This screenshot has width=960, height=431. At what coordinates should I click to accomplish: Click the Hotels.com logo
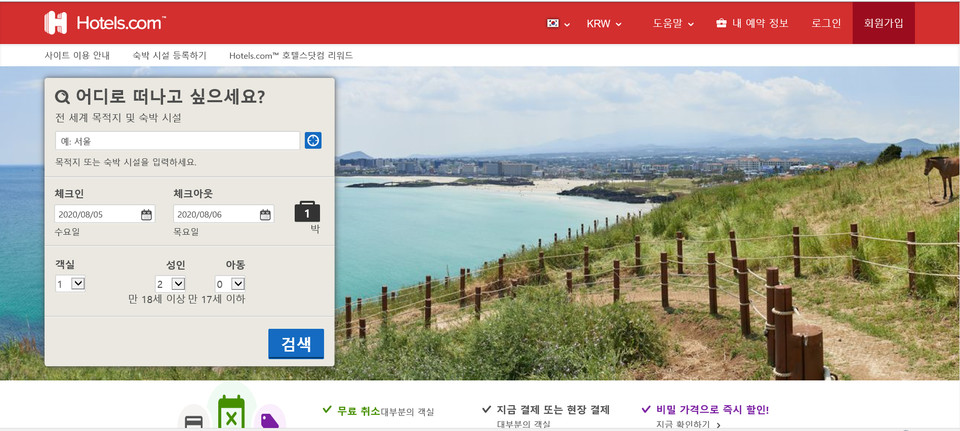(104, 23)
